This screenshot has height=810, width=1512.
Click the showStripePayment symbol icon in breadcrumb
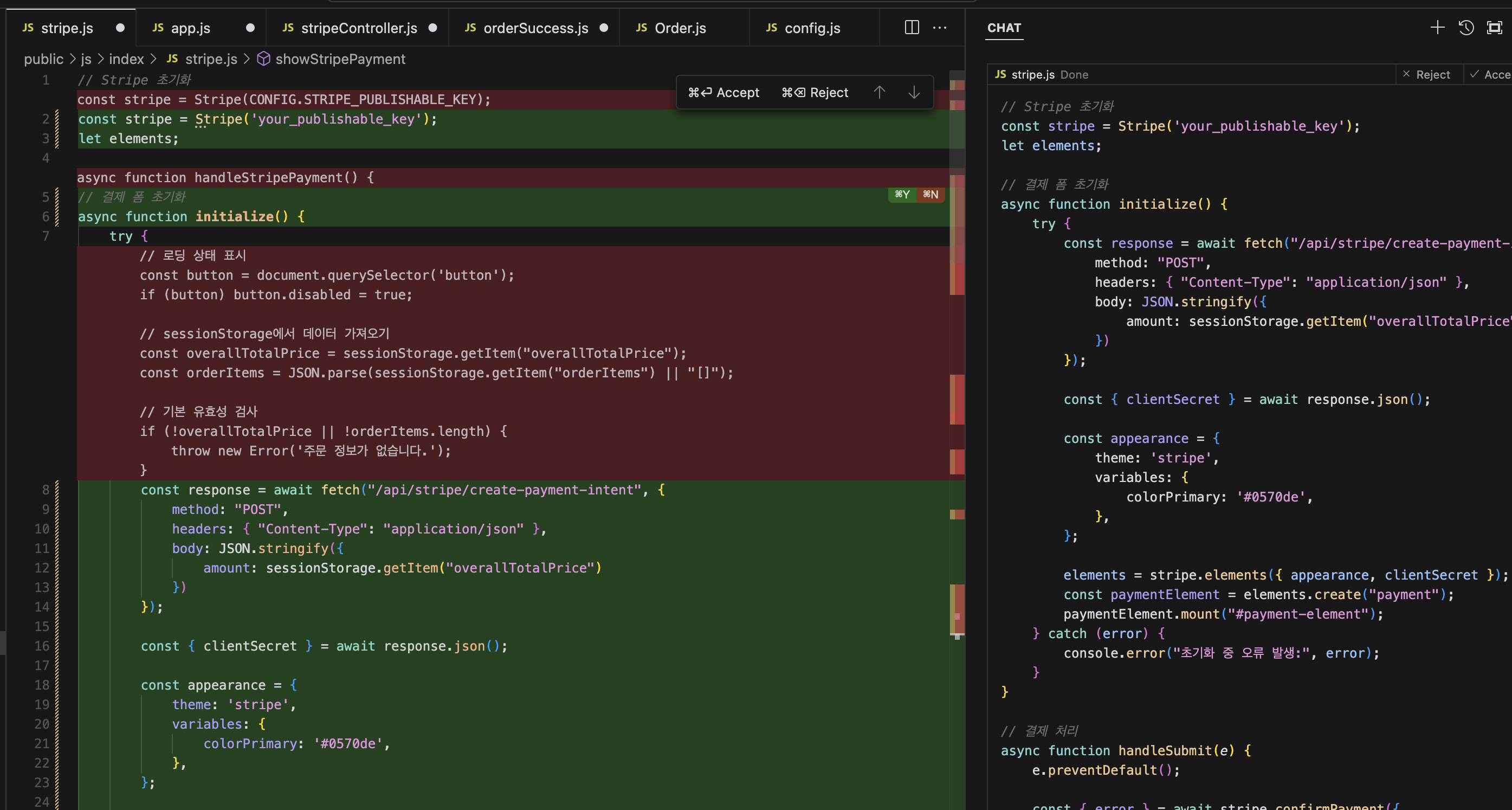coord(263,59)
